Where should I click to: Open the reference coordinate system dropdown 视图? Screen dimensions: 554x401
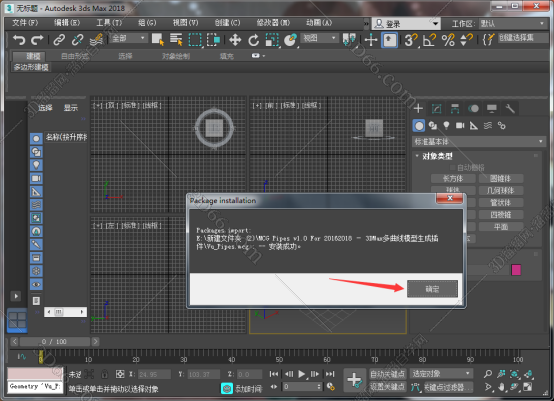point(319,38)
